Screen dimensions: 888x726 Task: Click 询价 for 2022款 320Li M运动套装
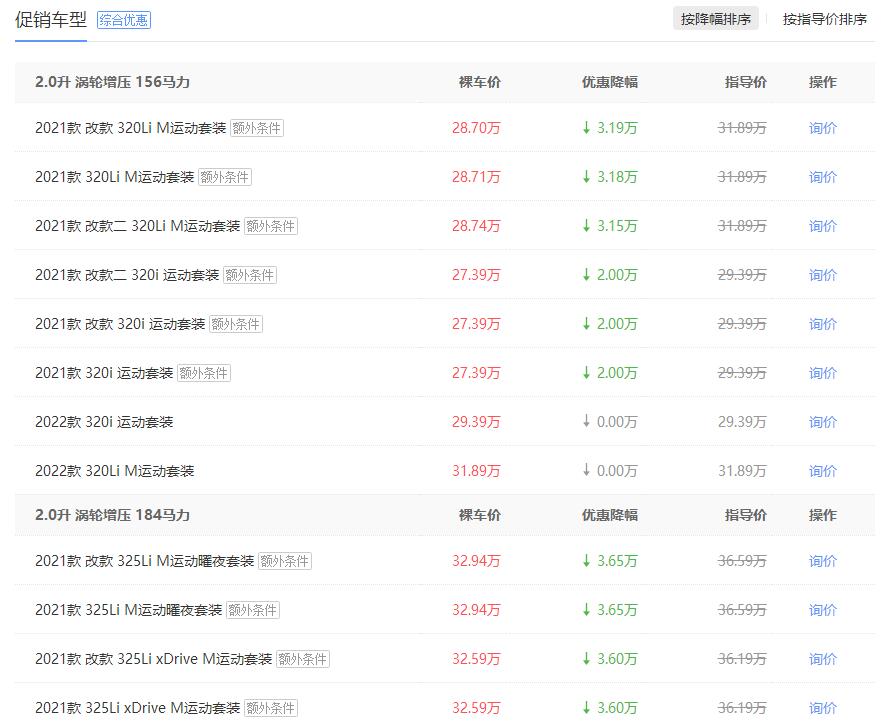tap(822, 471)
